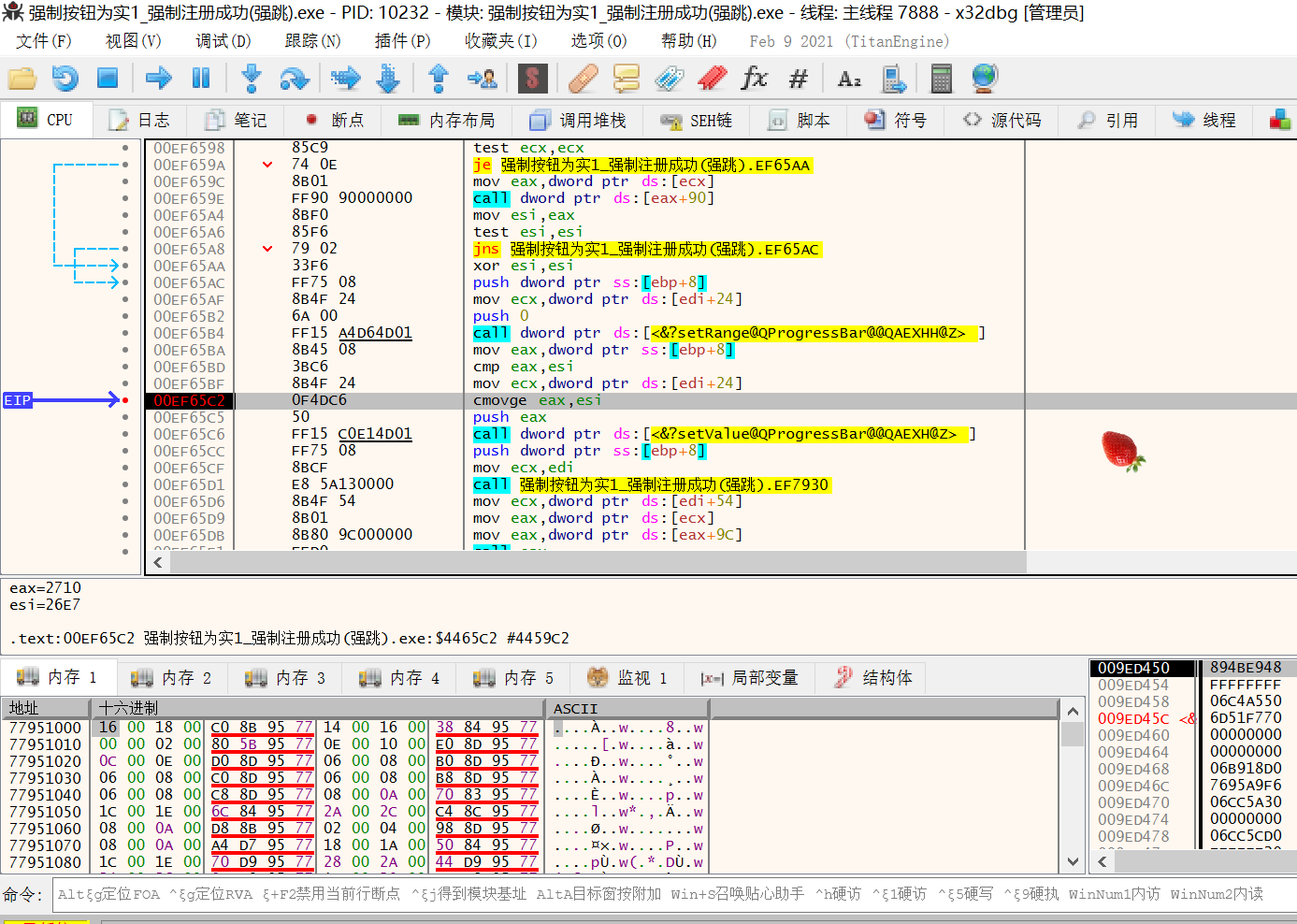
Task: Restart the debugged program
Action: [x=65, y=79]
